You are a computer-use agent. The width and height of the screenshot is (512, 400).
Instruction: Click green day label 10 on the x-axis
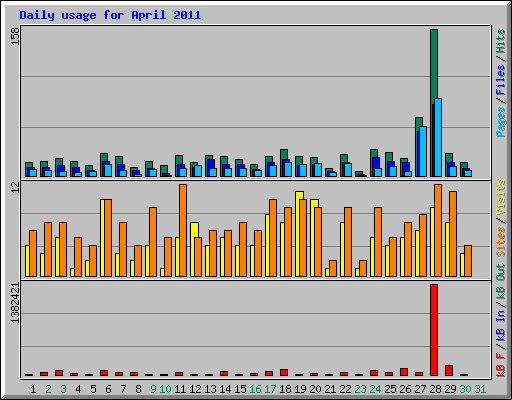pyautogui.click(x=165, y=389)
